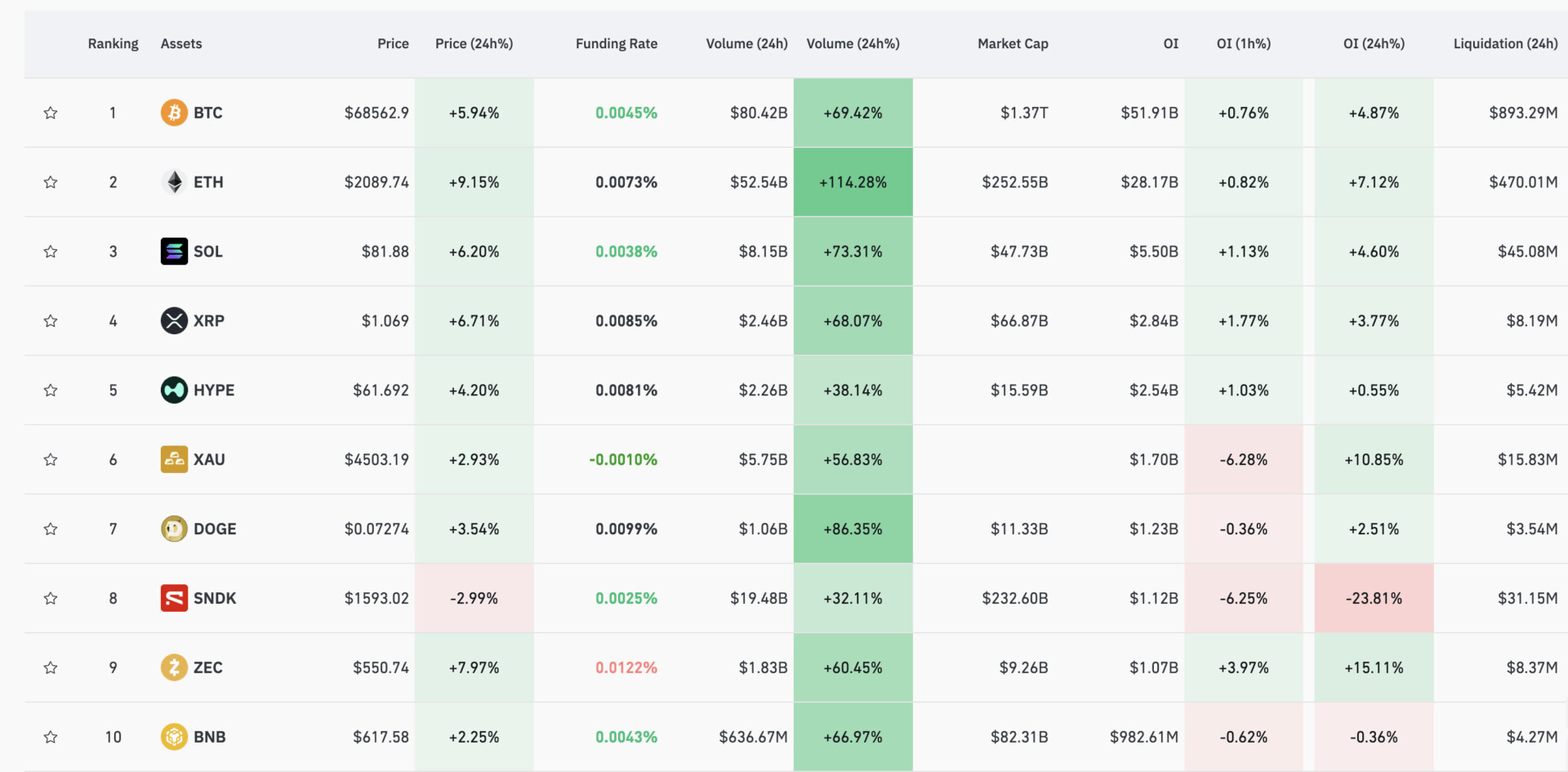Click ETH market cap $252.55B

coord(1015,182)
